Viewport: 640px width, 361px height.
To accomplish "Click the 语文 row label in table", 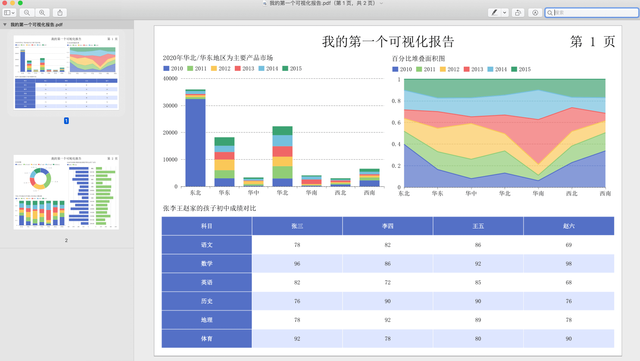I will [x=207, y=245].
